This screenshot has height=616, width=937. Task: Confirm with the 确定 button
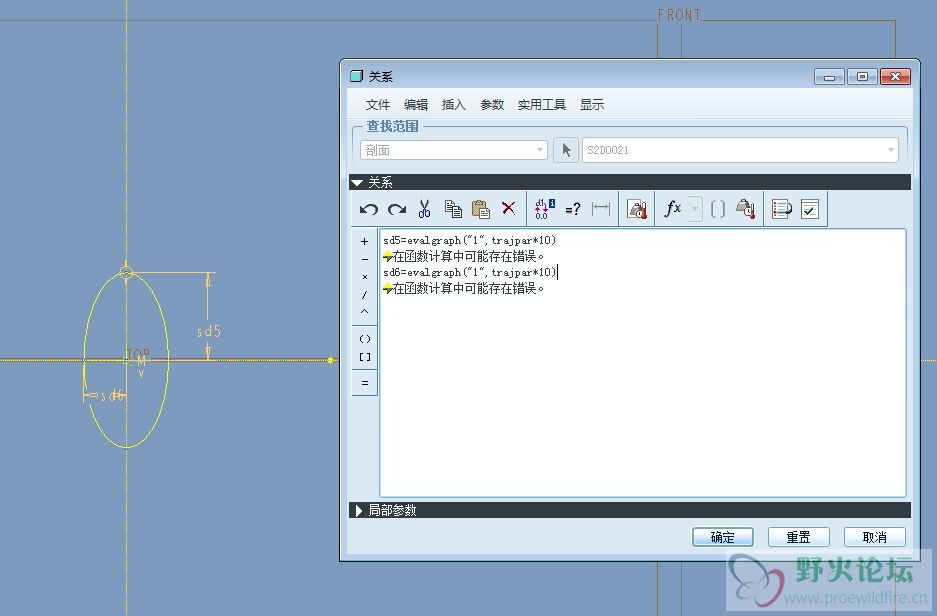point(722,537)
